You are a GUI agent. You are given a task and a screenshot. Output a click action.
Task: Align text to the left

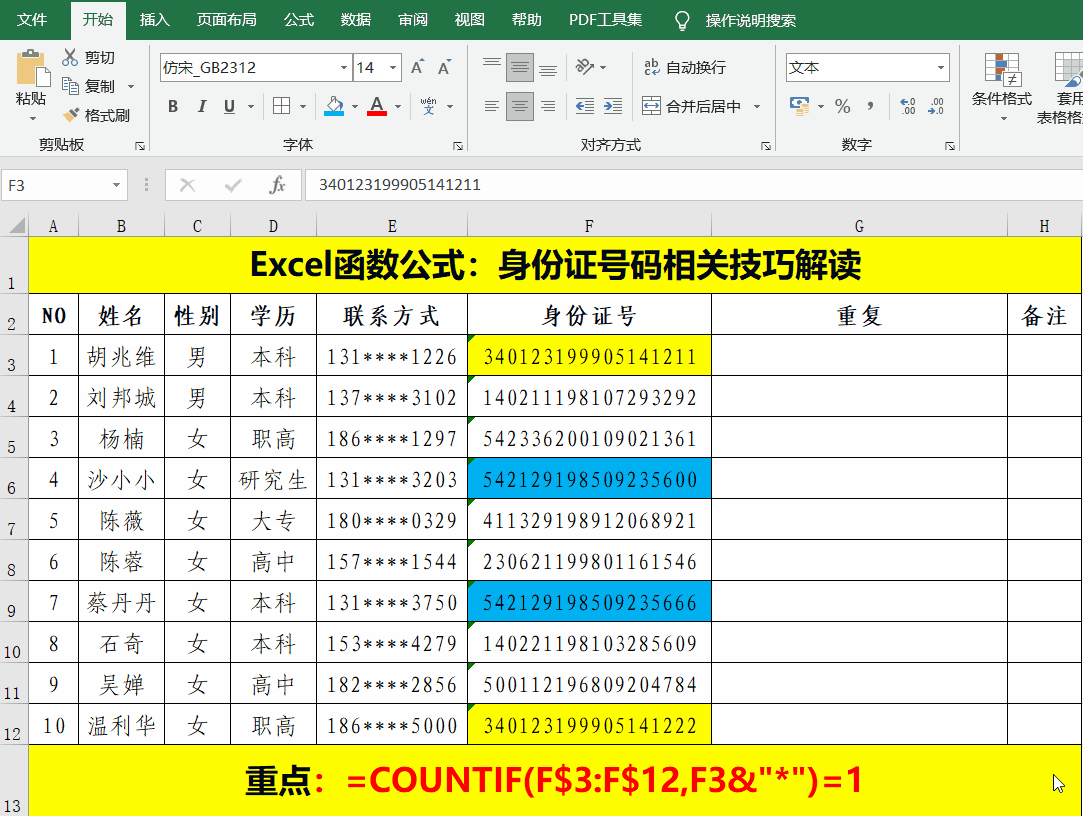[x=492, y=106]
